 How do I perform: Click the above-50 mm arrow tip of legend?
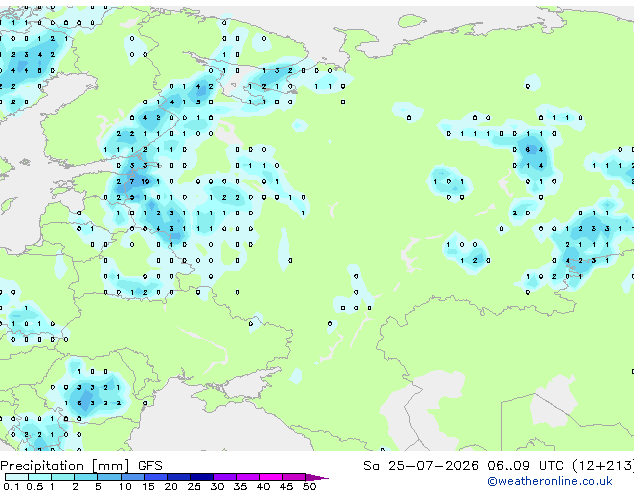(317, 477)
